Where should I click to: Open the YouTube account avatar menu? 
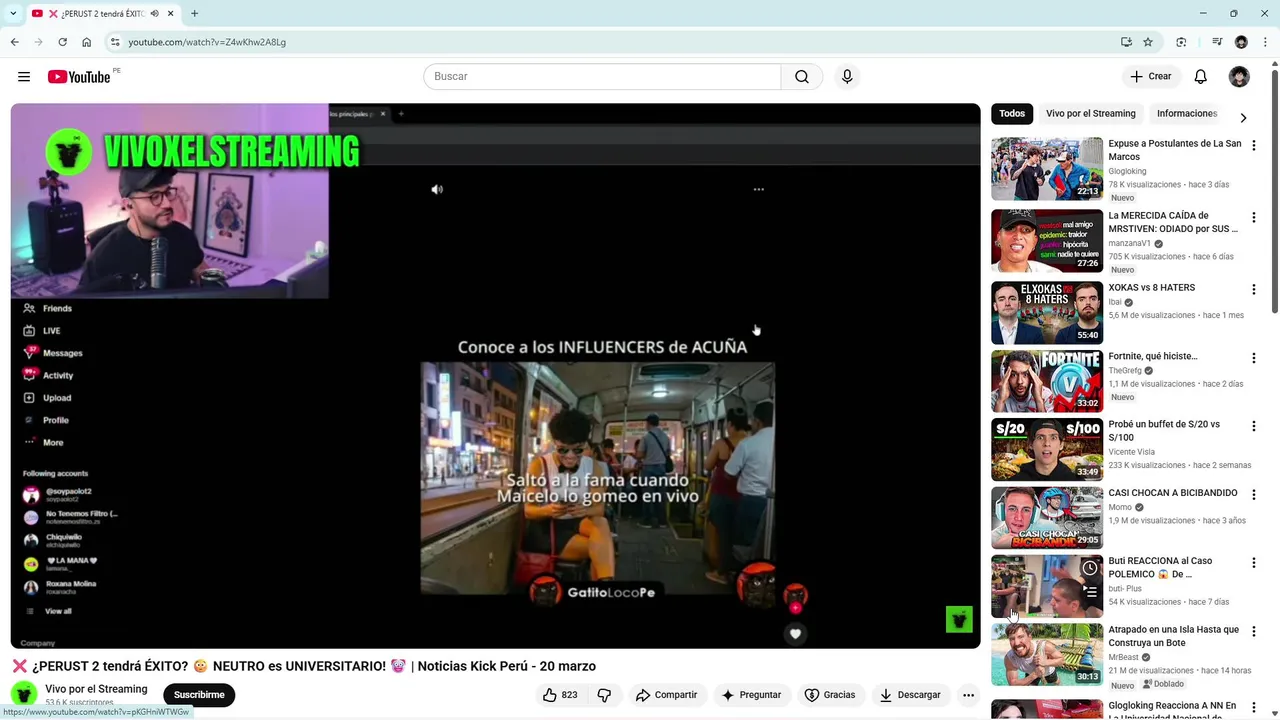pyautogui.click(x=1239, y=77)
